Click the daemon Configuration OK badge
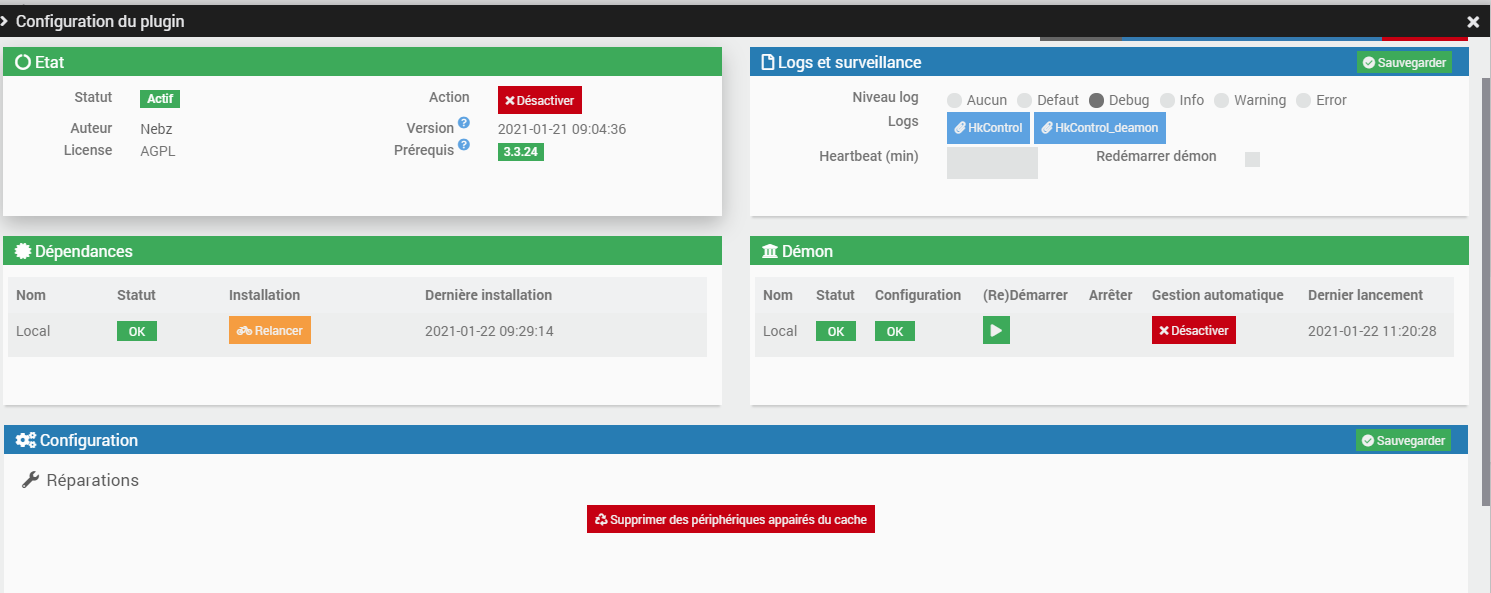Viewport: 1491px width, 593px height. click(x=895, y=331)
